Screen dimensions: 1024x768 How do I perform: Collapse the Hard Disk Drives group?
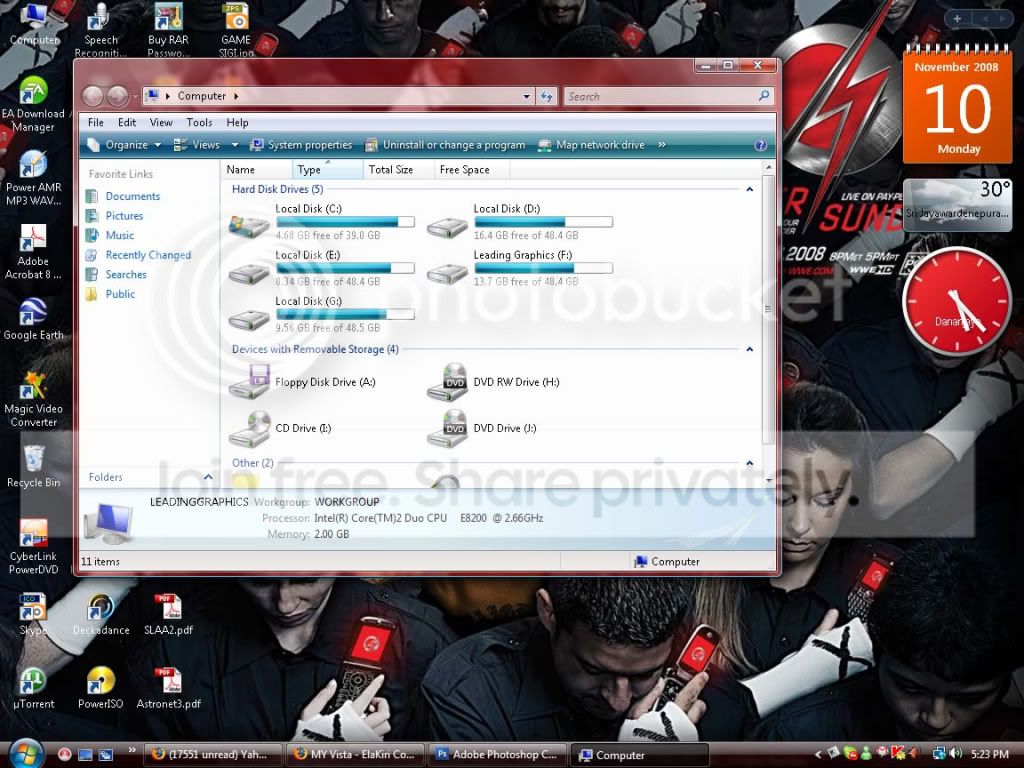tap(750, 189)
